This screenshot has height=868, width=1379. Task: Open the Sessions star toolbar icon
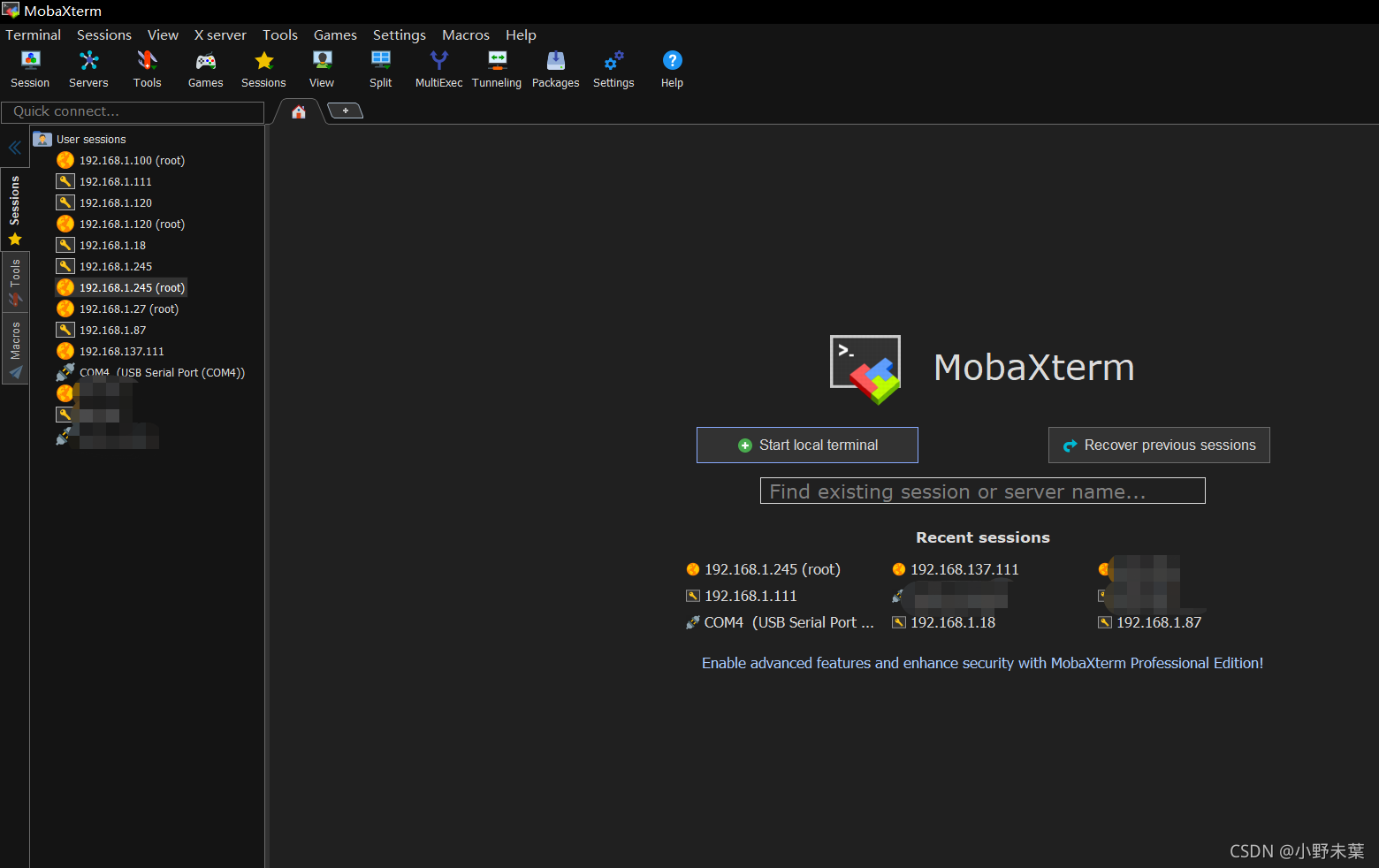(x=263, y=69)
